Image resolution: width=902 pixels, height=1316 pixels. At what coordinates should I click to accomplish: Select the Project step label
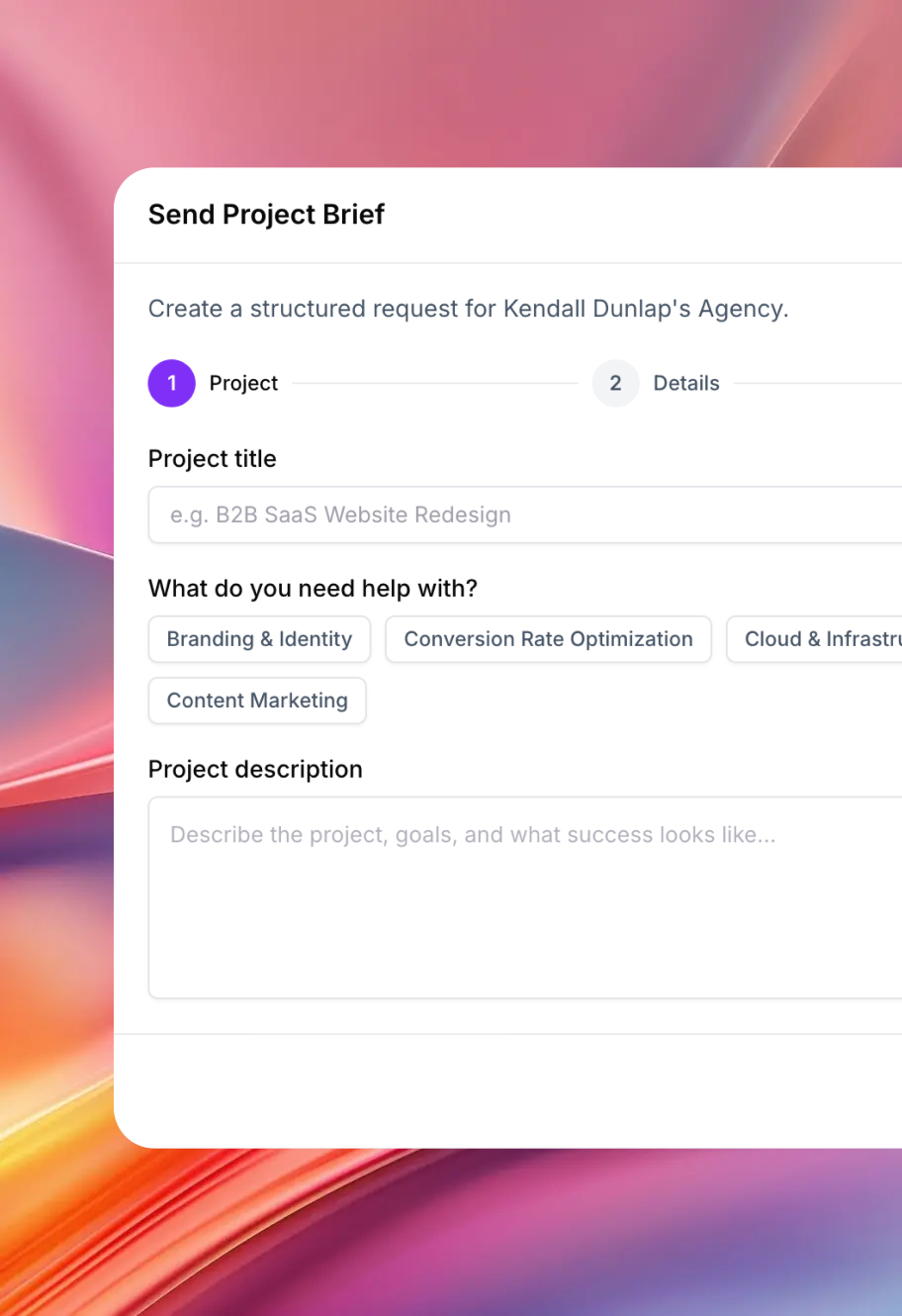tap(243, 383)
